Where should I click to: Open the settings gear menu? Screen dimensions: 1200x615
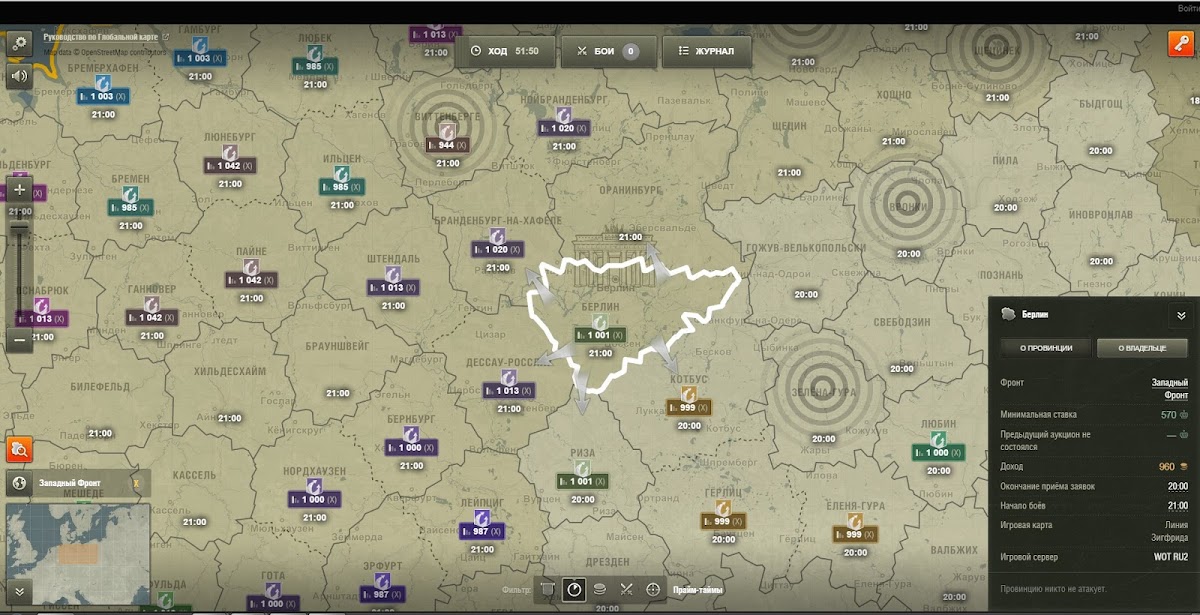[x=20, y=43]
